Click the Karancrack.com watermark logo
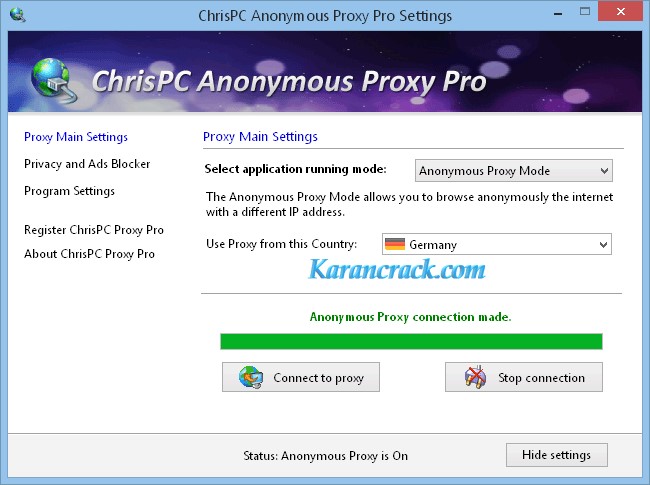Screen dimensions: 650x485 point(397,269)
